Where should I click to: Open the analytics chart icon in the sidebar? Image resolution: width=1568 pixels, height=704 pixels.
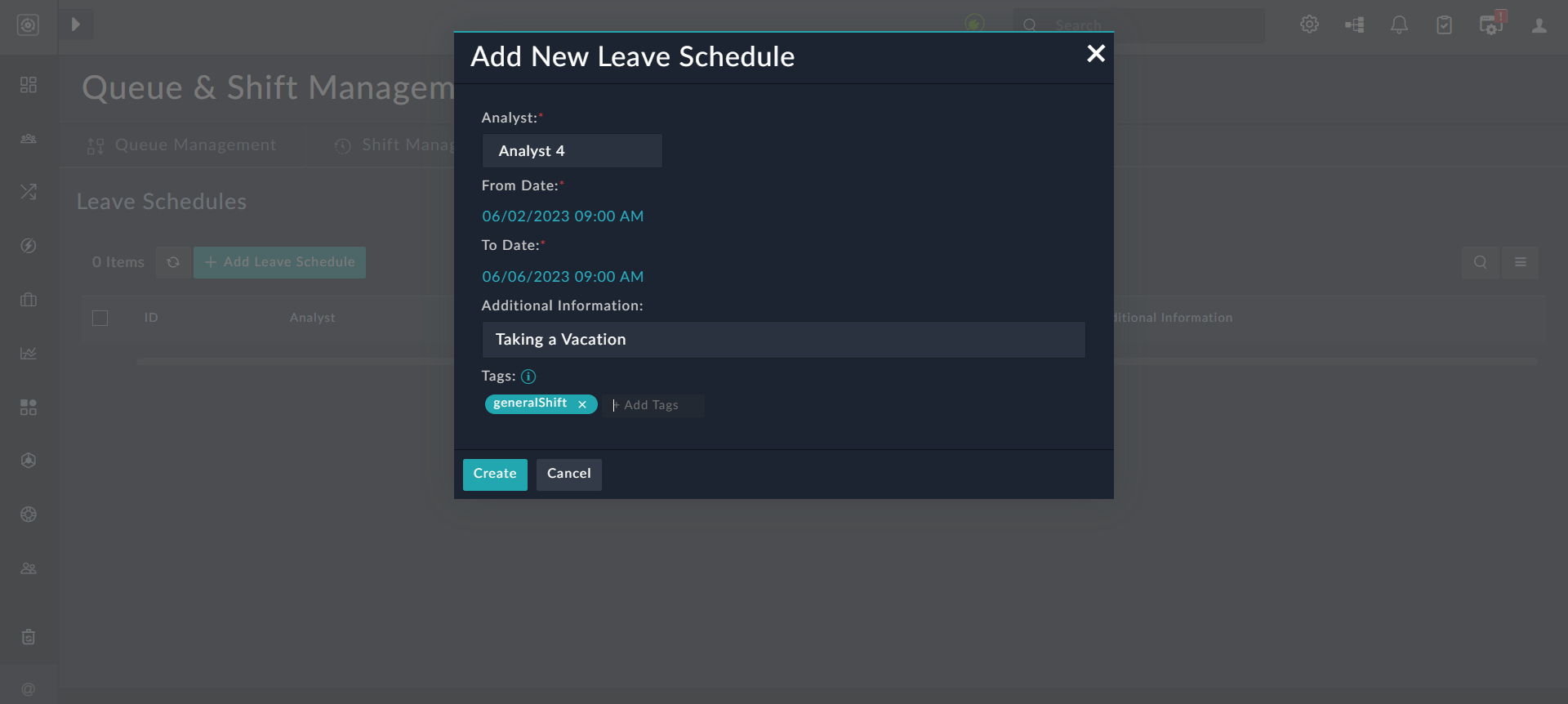point(28,353)
